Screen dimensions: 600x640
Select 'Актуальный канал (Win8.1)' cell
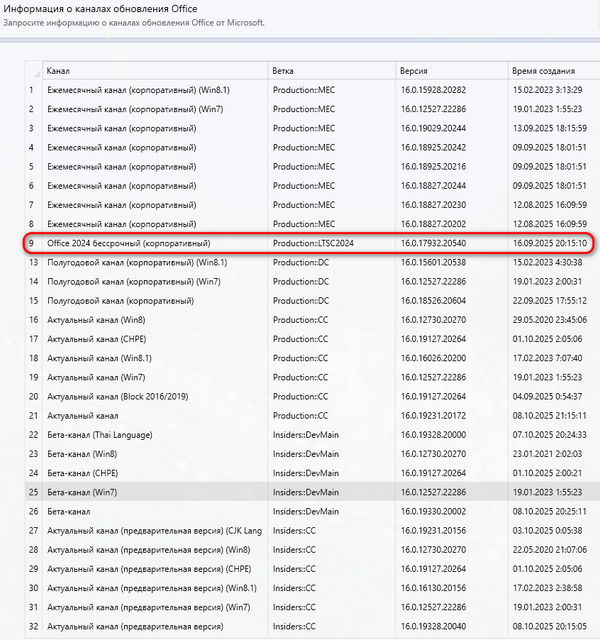[x=155, y=358]
